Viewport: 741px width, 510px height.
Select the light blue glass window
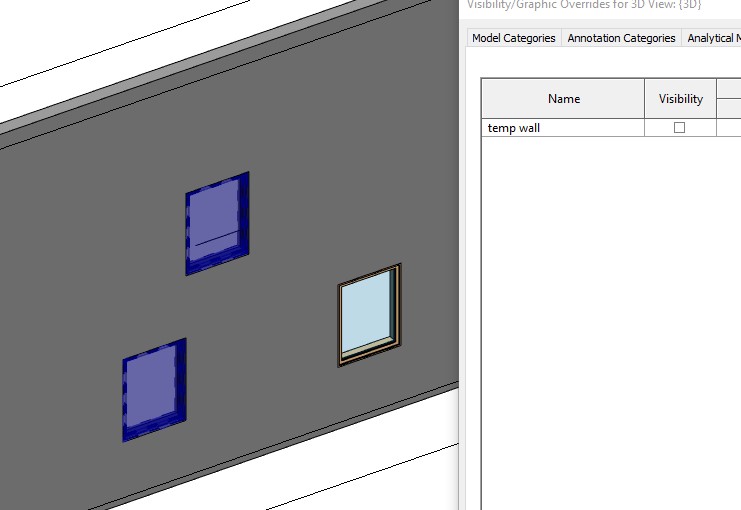click(x=369, y=315)
